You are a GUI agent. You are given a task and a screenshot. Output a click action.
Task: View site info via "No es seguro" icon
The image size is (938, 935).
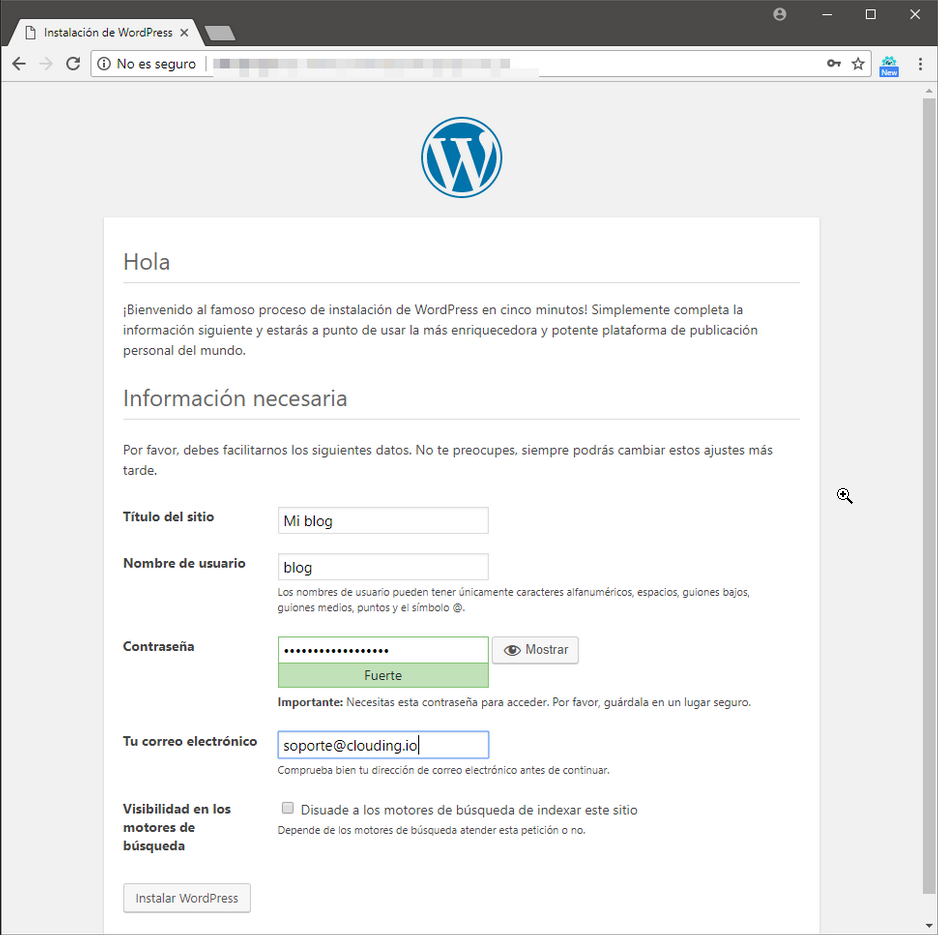[104, 63]
